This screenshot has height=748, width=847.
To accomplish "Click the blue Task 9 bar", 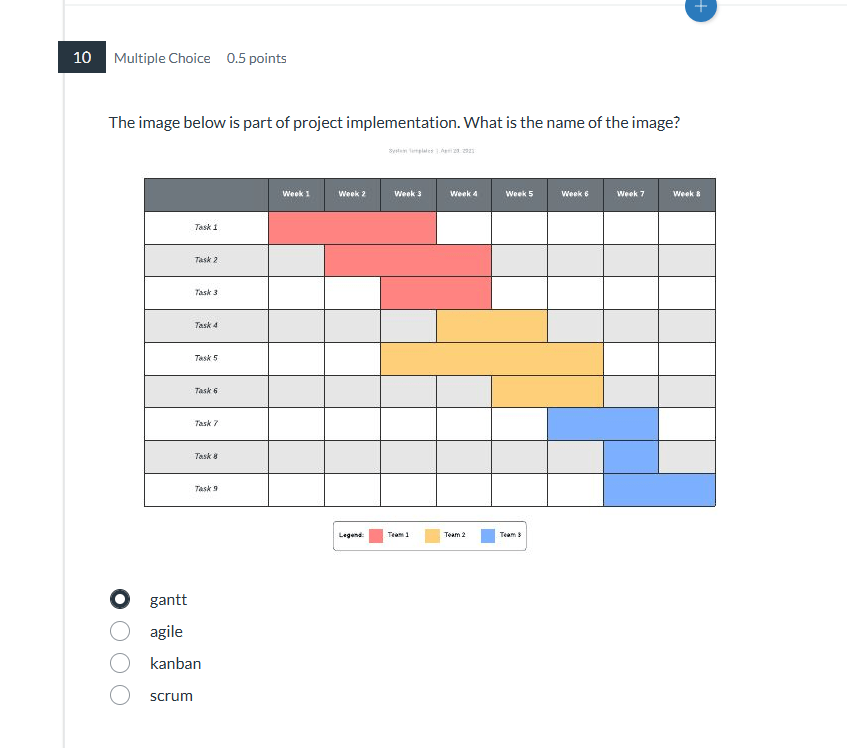I will coord(659,490).
